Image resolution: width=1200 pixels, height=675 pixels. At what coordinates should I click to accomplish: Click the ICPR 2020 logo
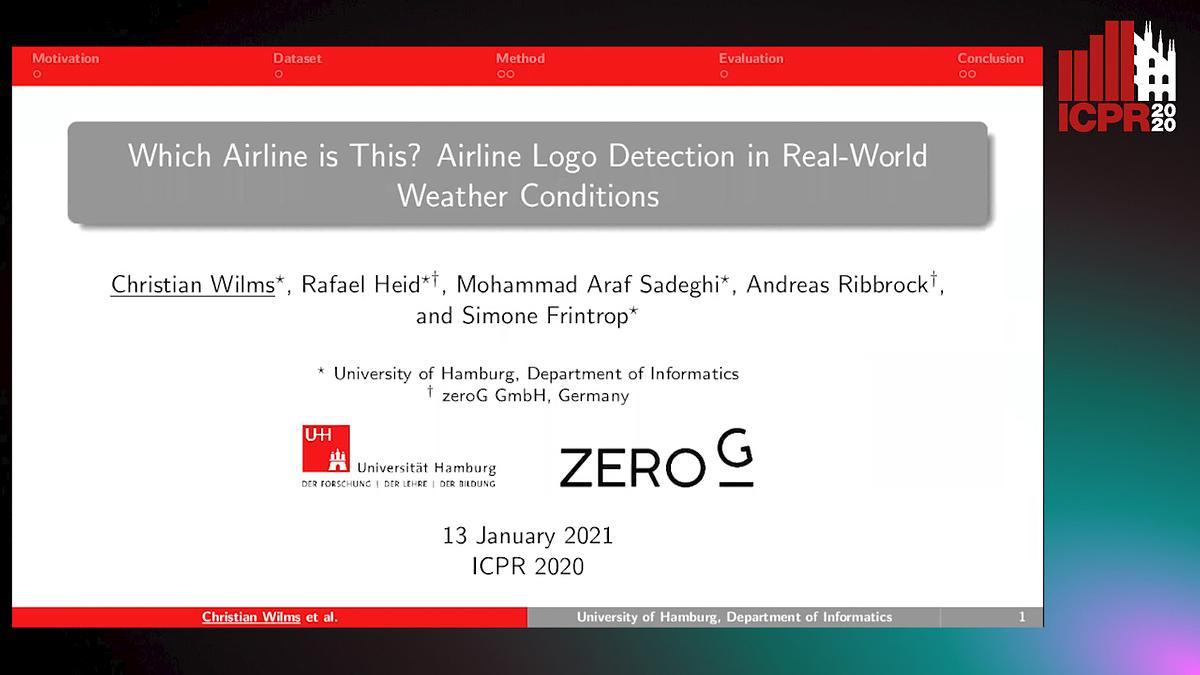pos(1119,77)
